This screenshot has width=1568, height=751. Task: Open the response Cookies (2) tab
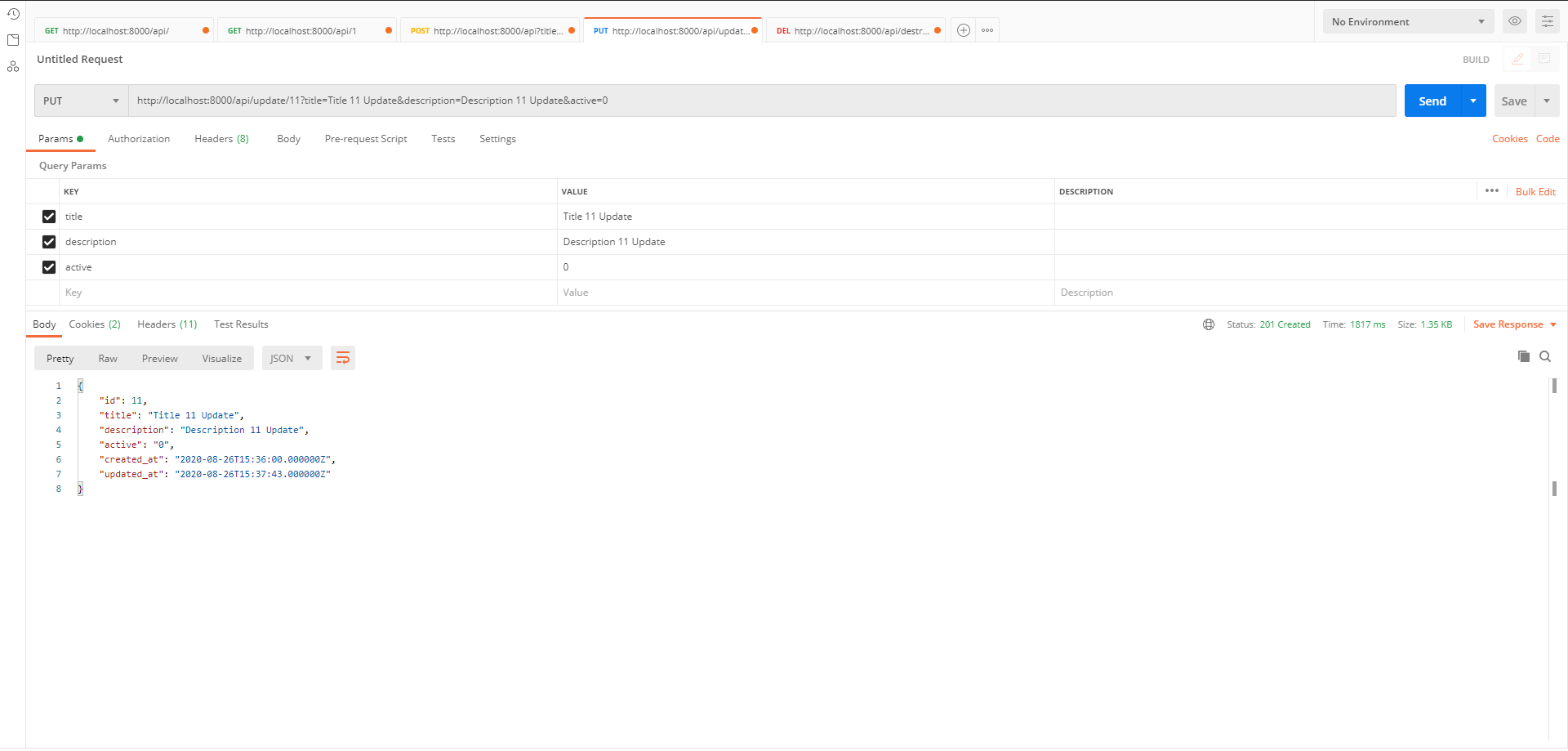pyautogui.click(x=95, y=324)
